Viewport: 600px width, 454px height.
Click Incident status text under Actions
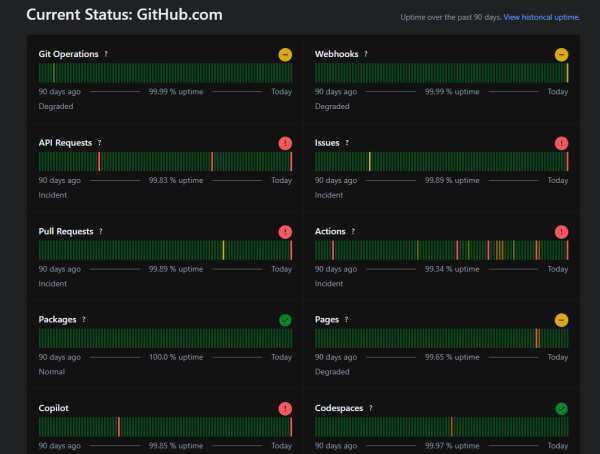tap(329, 284)
